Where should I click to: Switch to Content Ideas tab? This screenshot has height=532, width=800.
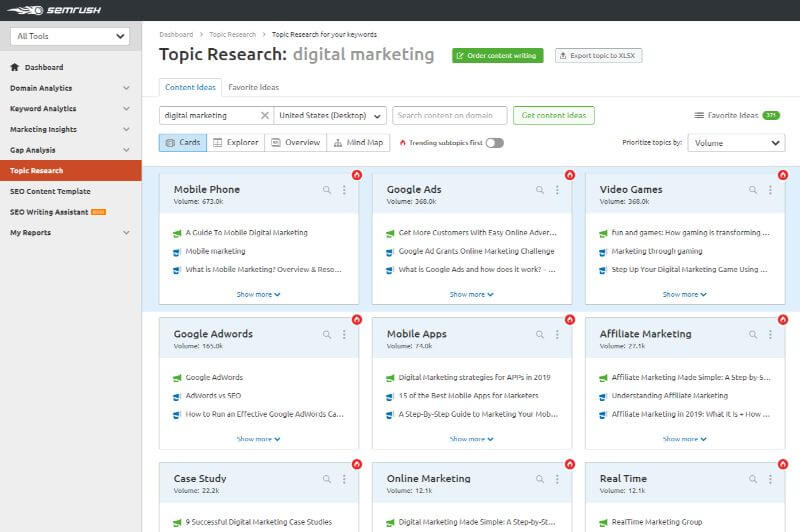pos(190,87)
